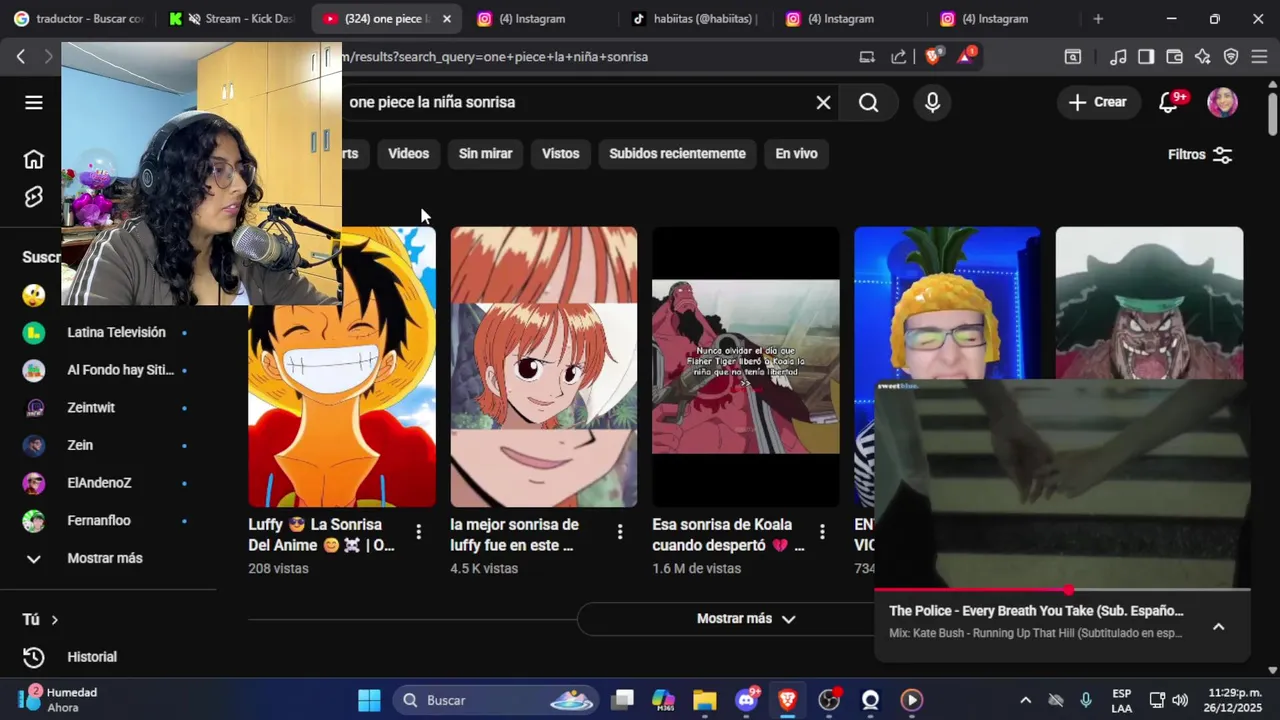The width and height of the screenshot is (1280, 720).
Task: Open the account avatar menu
Action: click(1222, 102)
